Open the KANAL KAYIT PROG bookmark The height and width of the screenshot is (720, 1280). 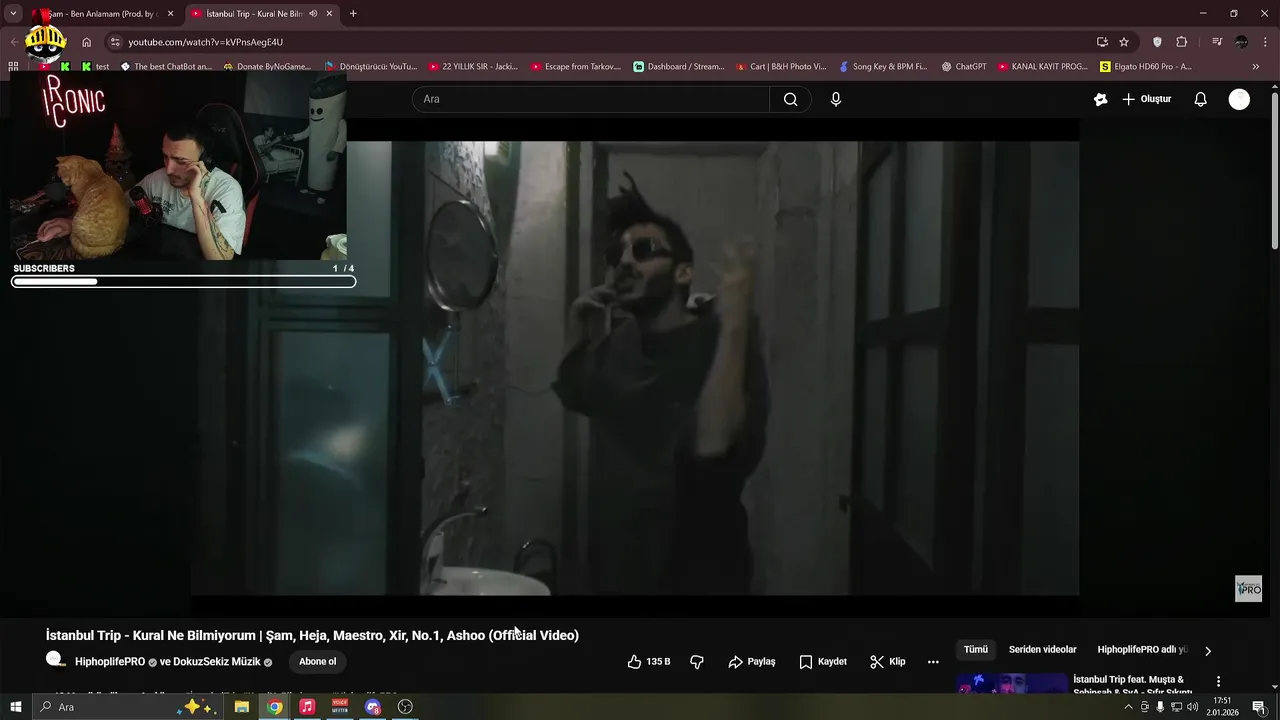click(x=1042, y=67)
